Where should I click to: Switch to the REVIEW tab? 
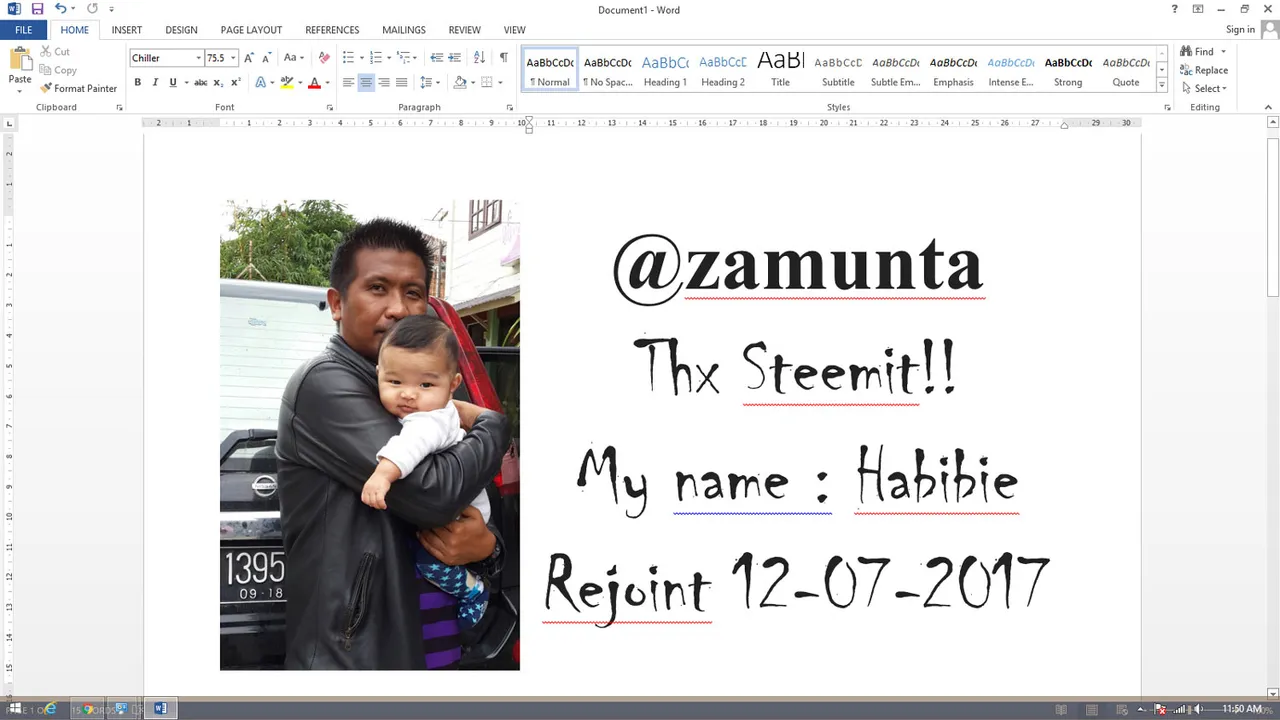464,30
